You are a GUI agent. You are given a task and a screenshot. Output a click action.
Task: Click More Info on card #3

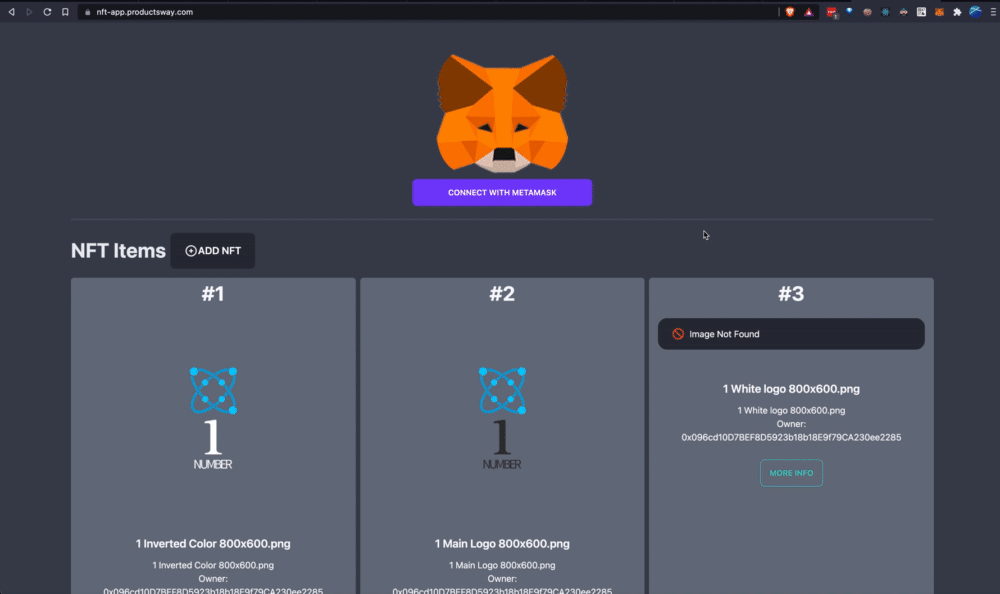click(x=791, y=473)
